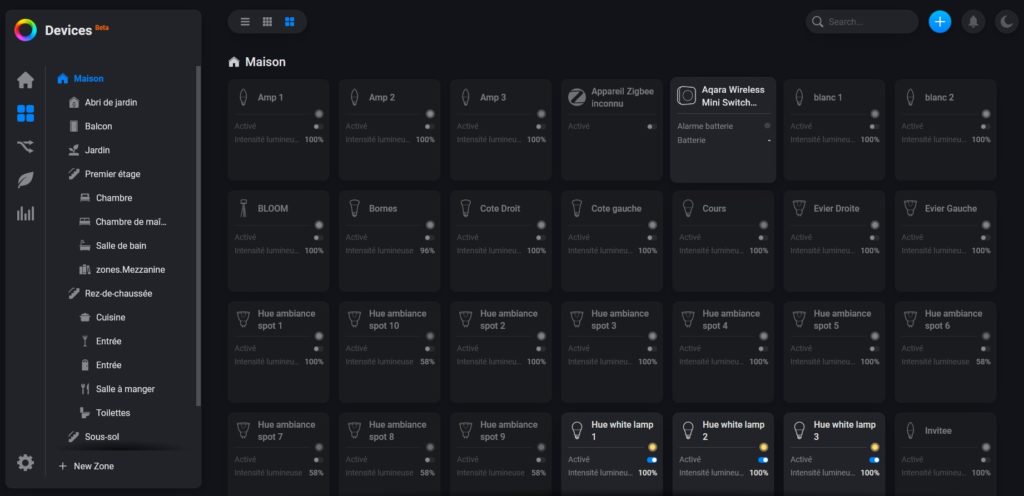Open the Sous-sol zone
Image resolution: width=1024 pixels, height=496 pixels.
tap(101, 436)
